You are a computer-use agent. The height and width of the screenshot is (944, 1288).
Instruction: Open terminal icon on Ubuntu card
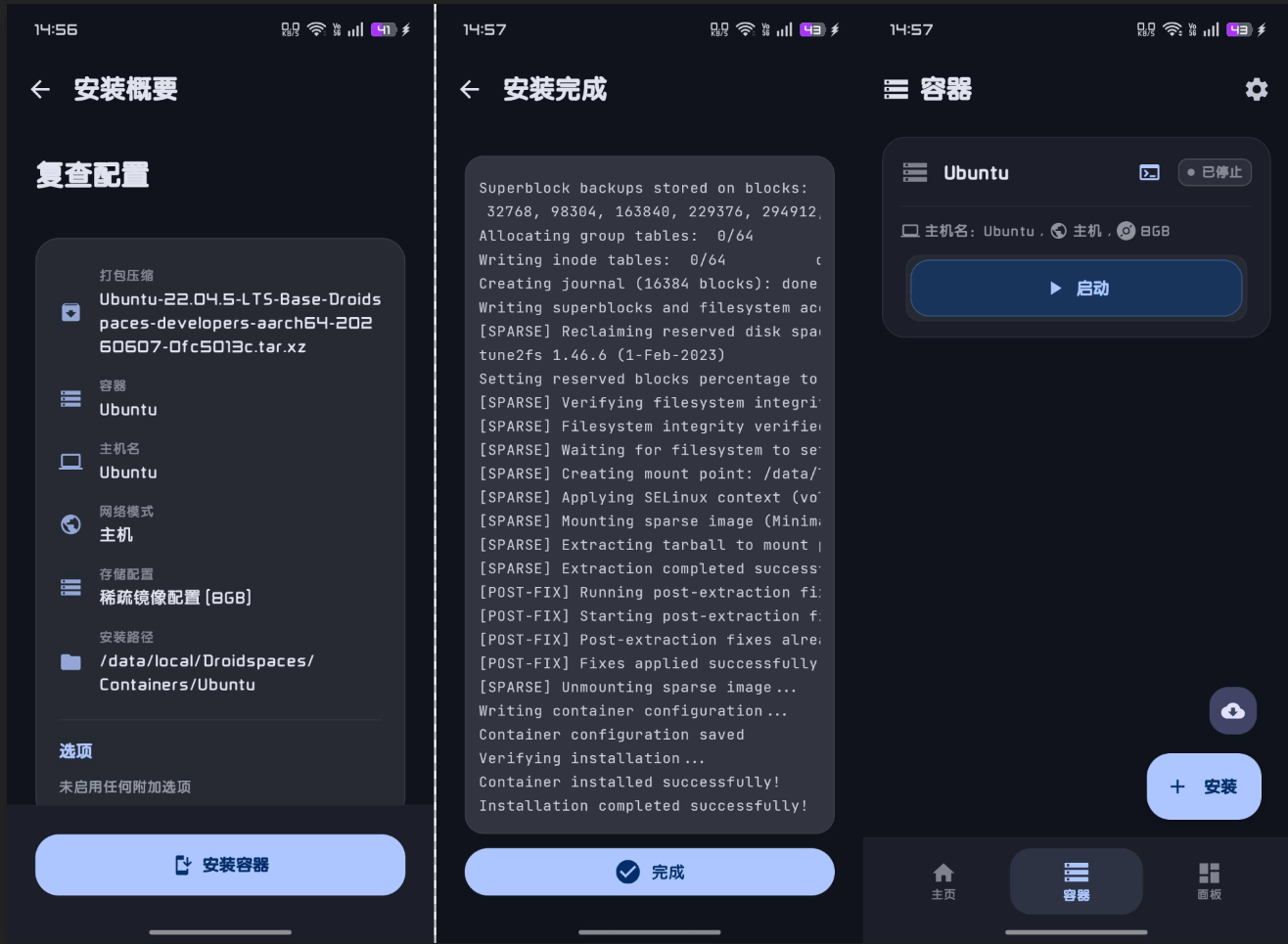1150,173
